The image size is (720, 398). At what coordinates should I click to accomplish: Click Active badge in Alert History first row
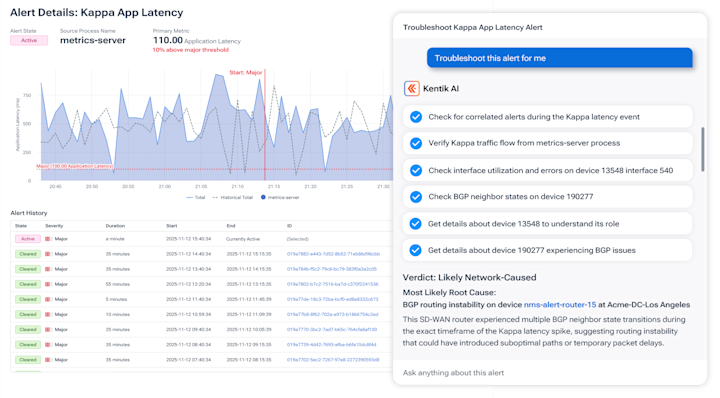pyautogui.click(x=28, y=239)
